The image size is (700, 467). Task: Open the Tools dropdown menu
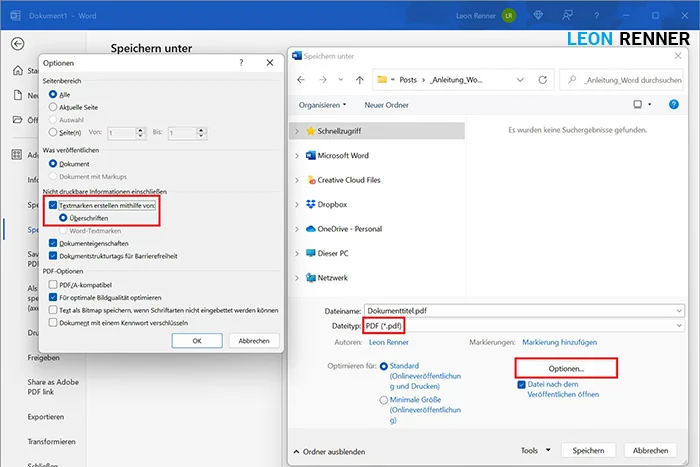pos(535,450)
